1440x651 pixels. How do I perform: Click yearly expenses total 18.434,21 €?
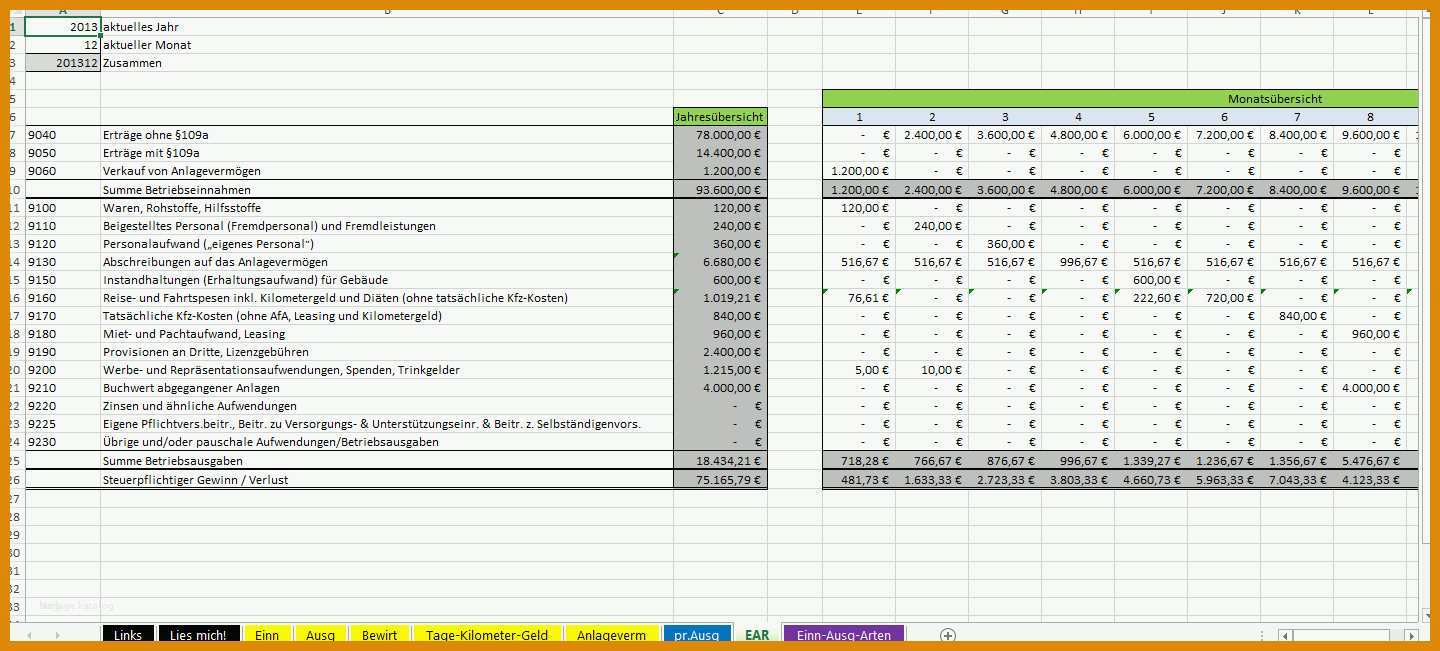[x=720, y=461]
